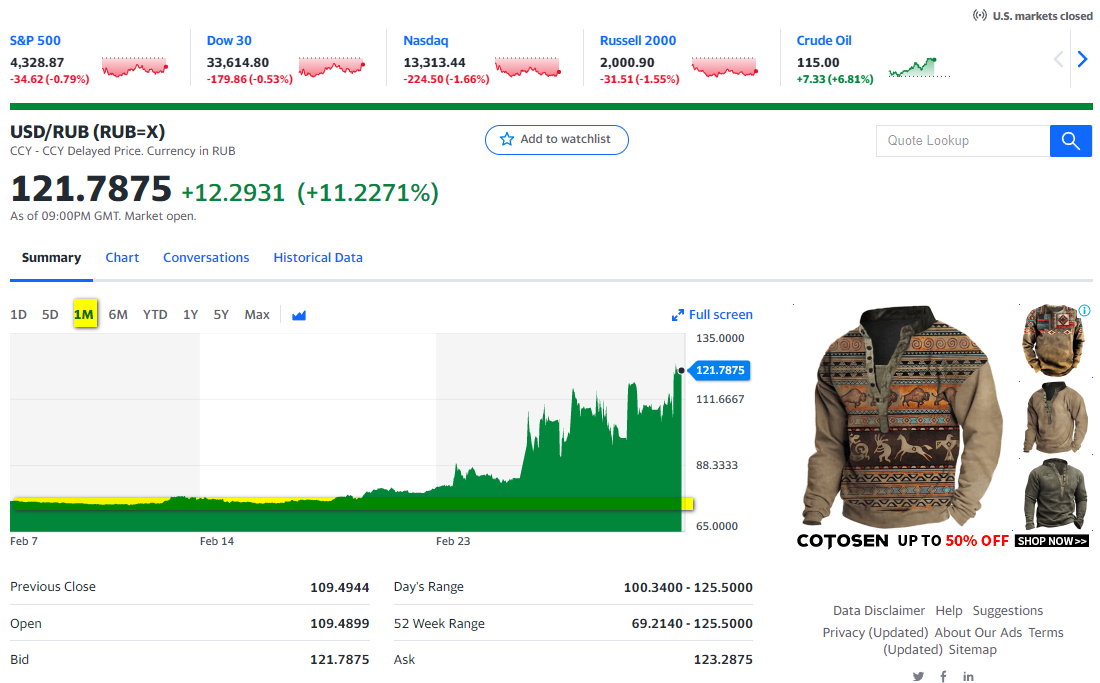Click the large patterned sweater ad image

(x=905, y=417)
